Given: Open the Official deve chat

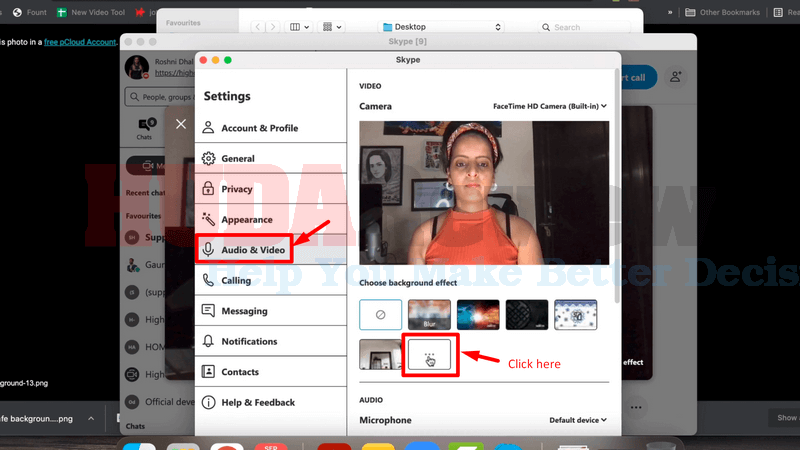Looking at the screenshot, I should pyautogui.click(x=158, y=402).
